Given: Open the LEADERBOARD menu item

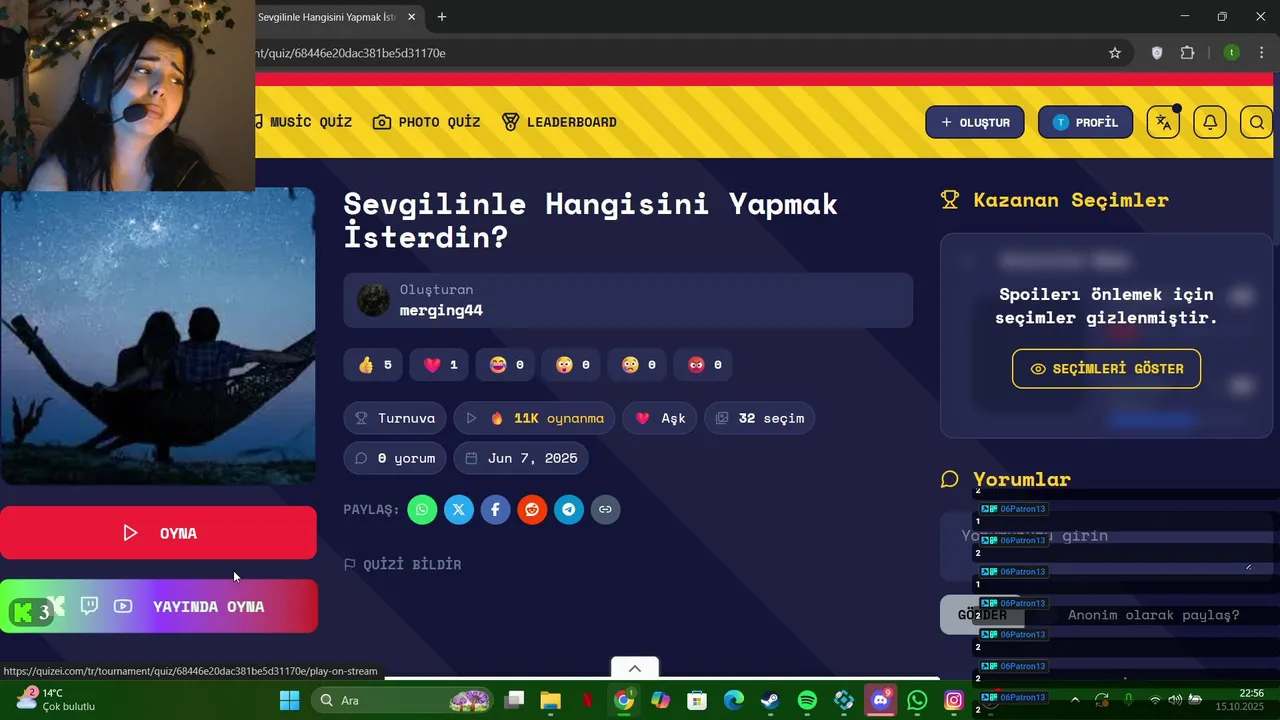Looking at the screenshot, I should click(559, 122).
